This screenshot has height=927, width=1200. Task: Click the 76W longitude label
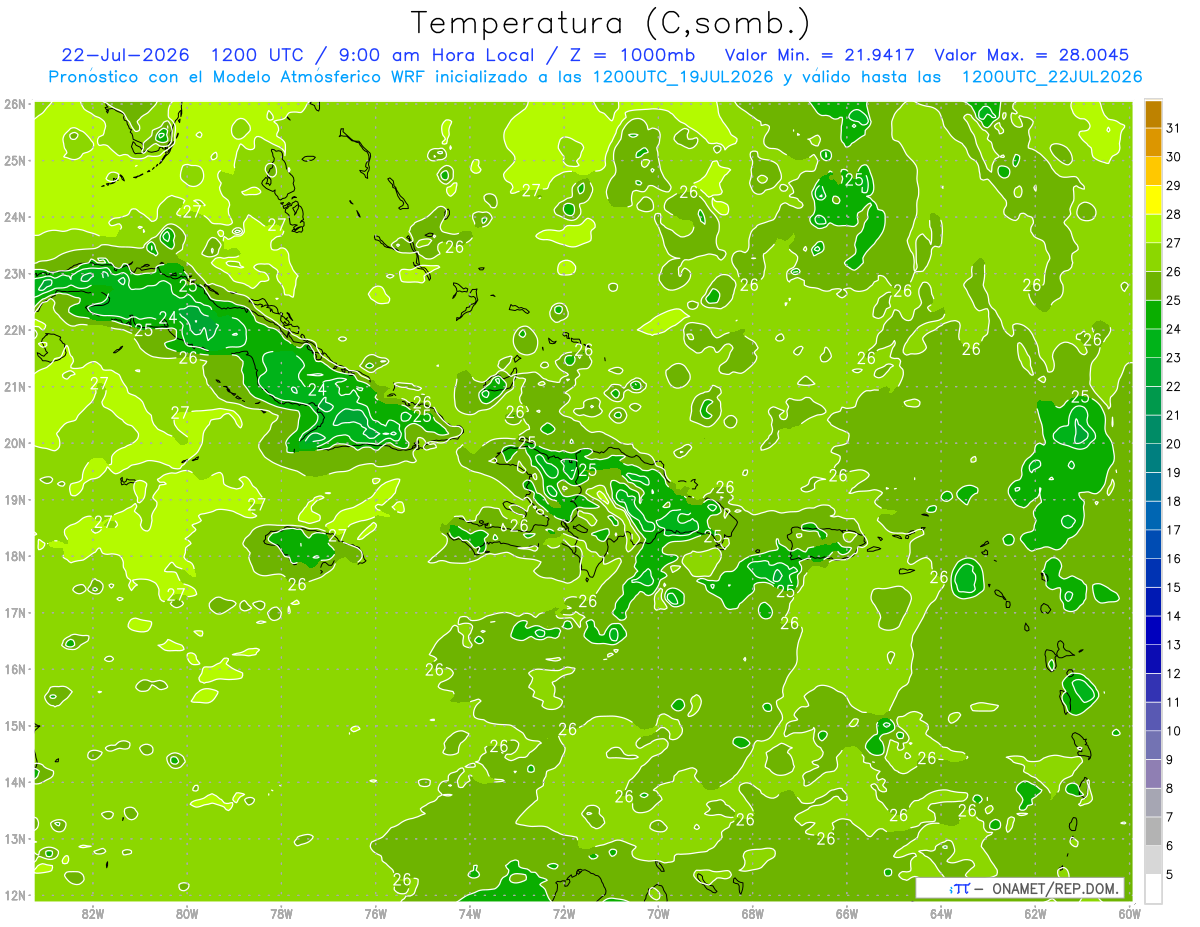[375, 913]
